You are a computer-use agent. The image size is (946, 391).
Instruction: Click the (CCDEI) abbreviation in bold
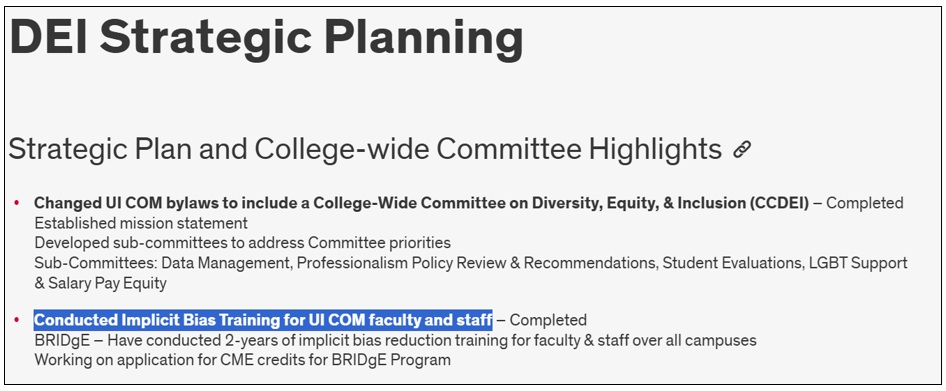click(x=779, y=203)
